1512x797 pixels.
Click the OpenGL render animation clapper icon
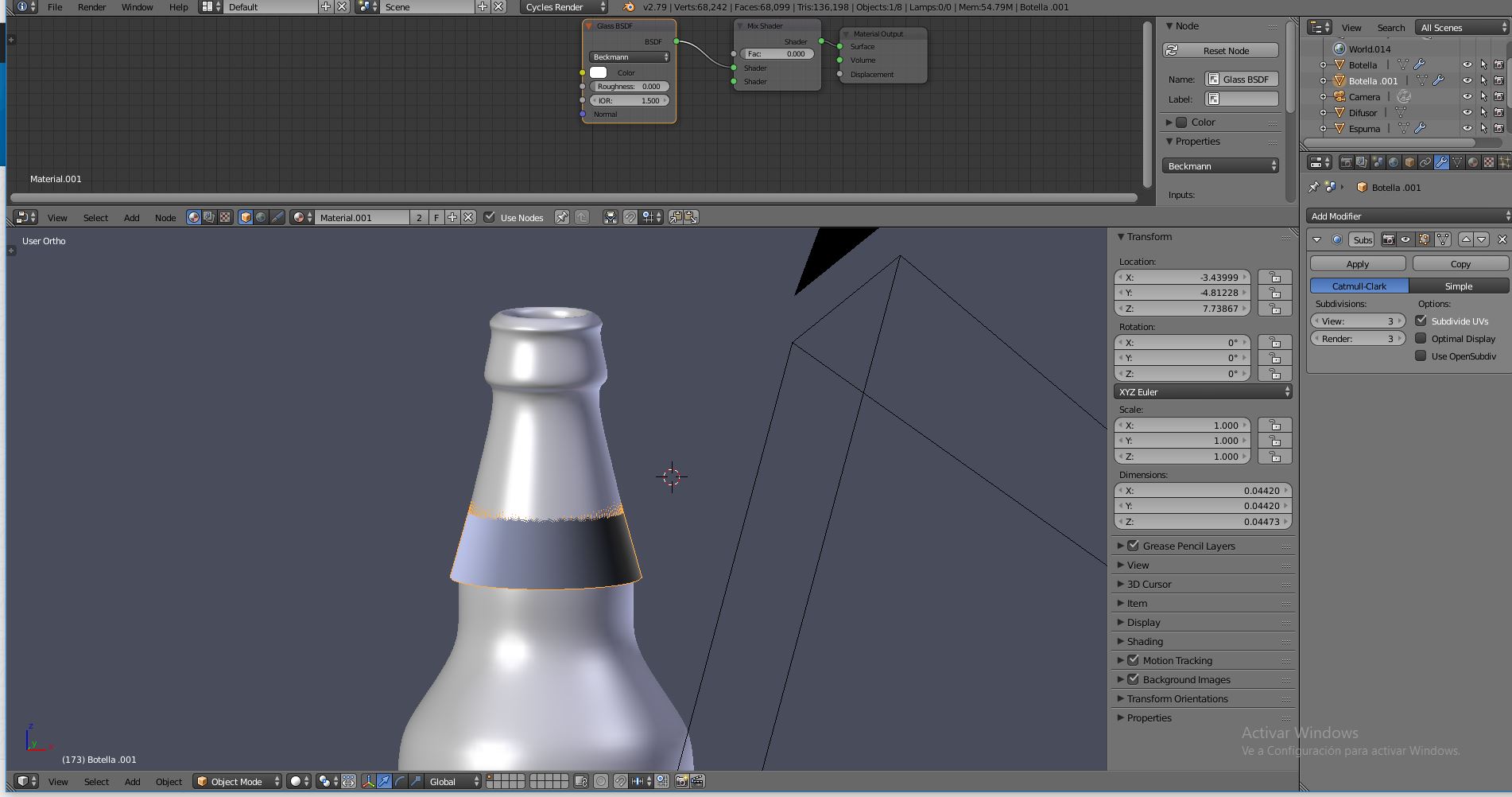pos(696,781)
